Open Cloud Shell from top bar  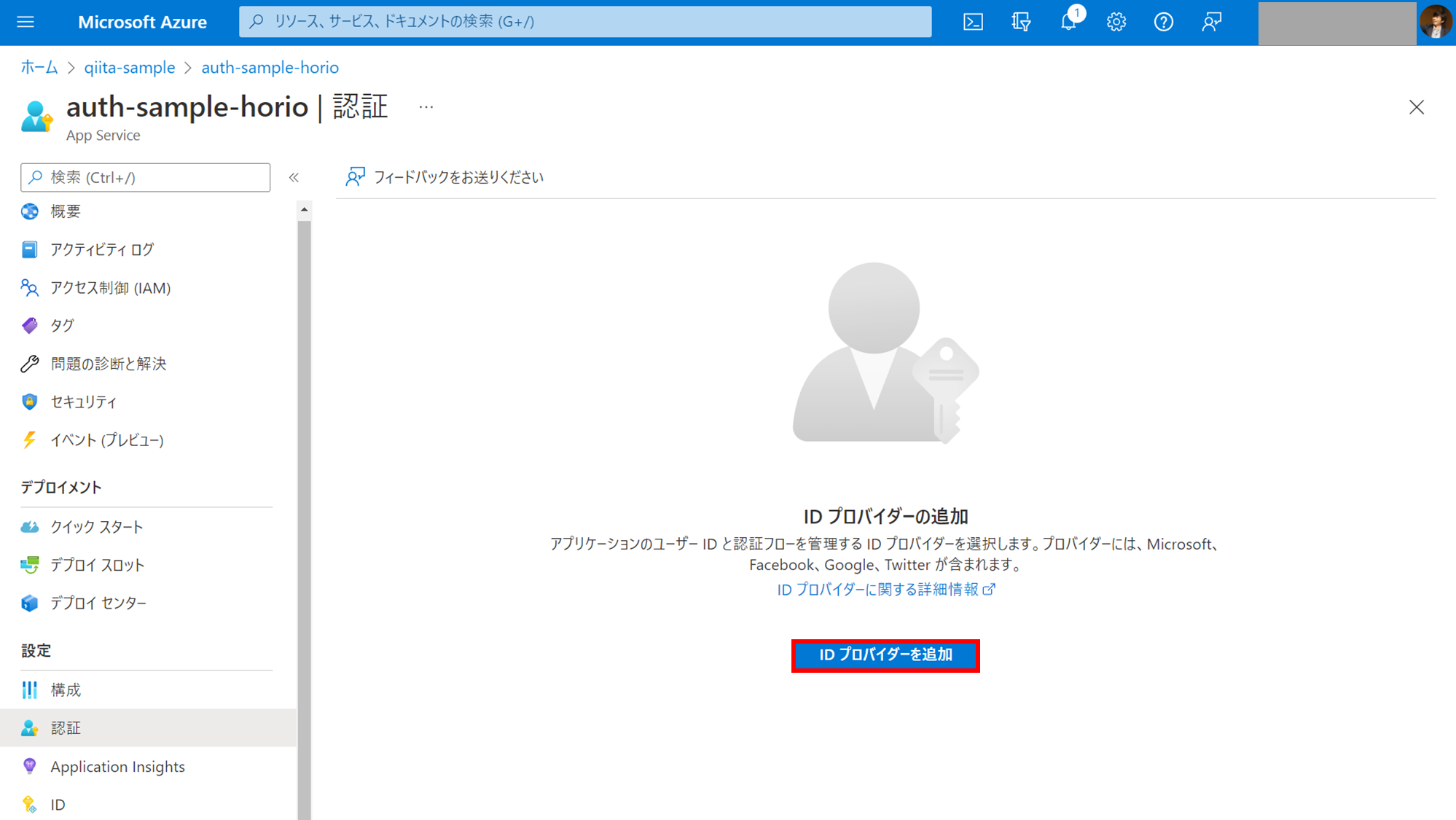click(973, 22)
